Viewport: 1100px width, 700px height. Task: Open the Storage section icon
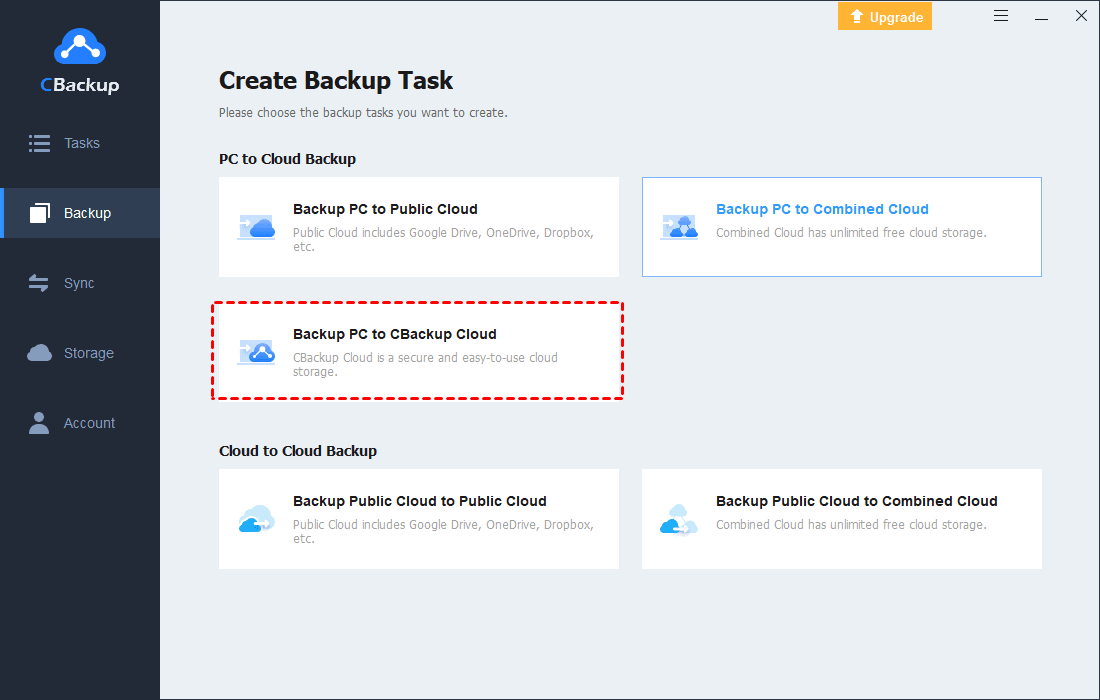[x=39, y=352]
